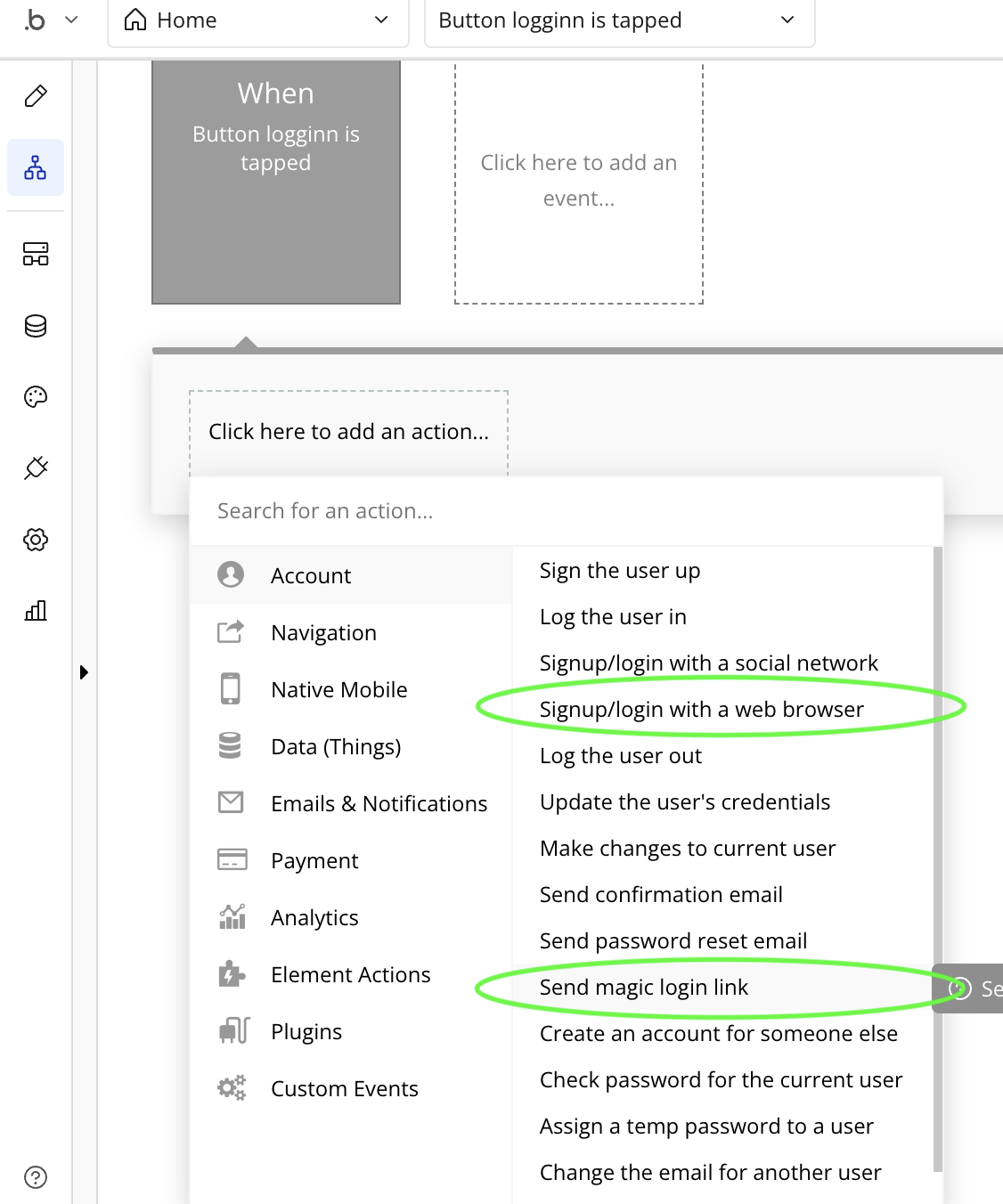Open the Logs bar chart icon
1003x1204 pixels.
click(x=36, y=611)
